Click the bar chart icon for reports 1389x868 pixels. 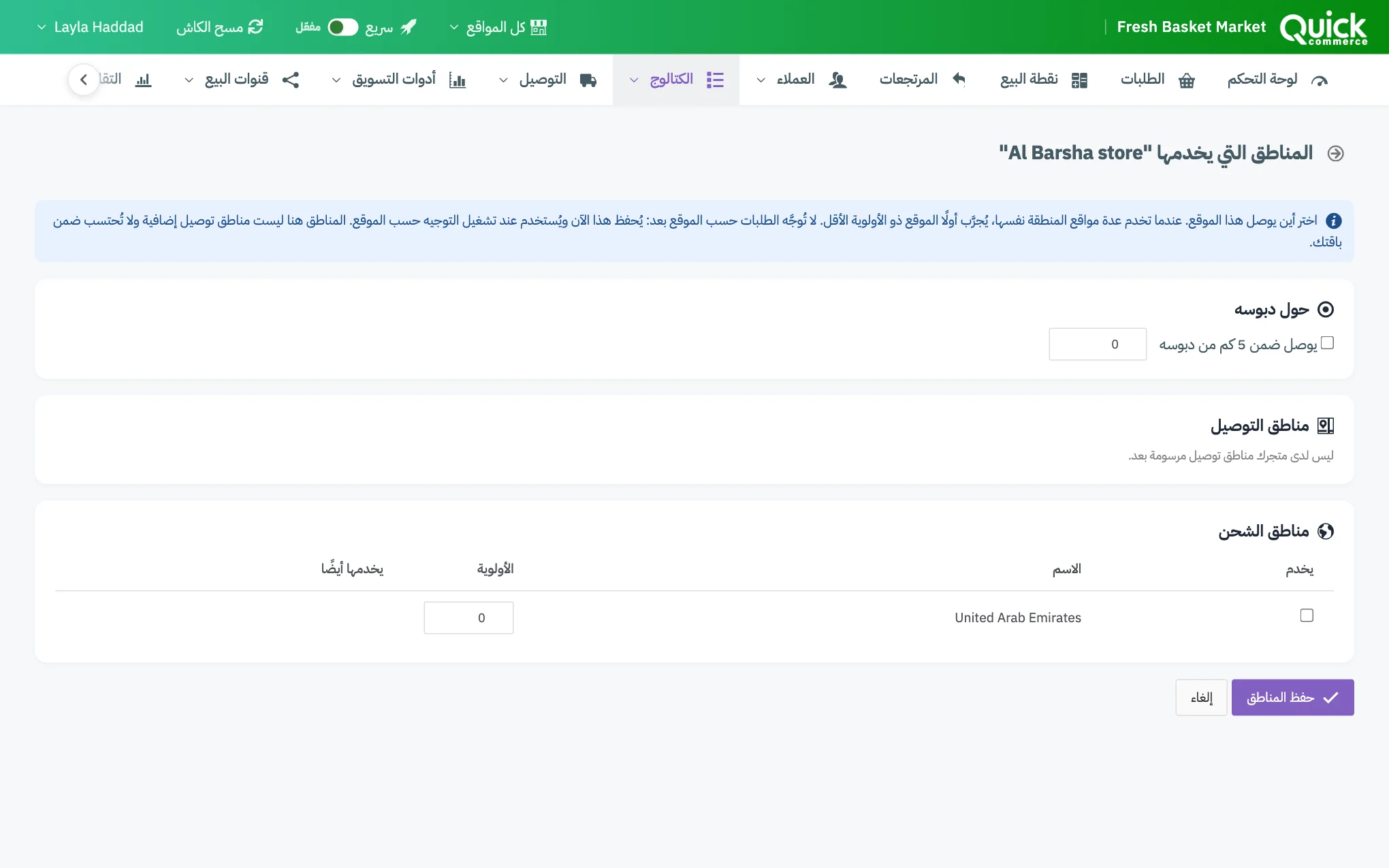[x=143, y=80]
